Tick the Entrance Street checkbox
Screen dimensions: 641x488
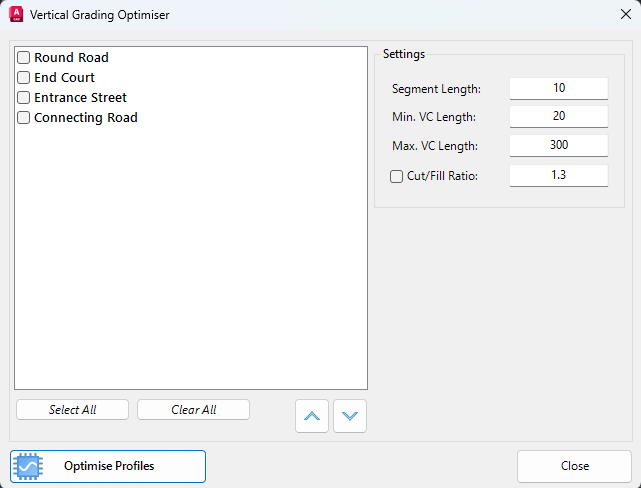[x=23, y=98]
